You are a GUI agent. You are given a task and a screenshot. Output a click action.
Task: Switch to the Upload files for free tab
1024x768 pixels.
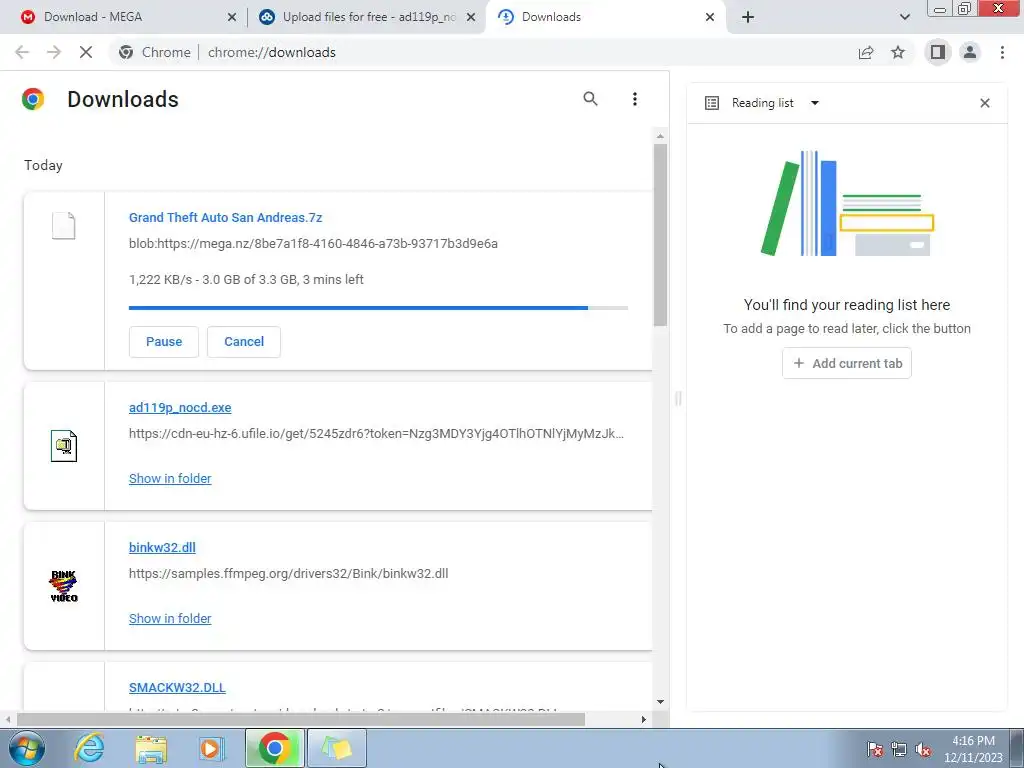tap(369, 17)
